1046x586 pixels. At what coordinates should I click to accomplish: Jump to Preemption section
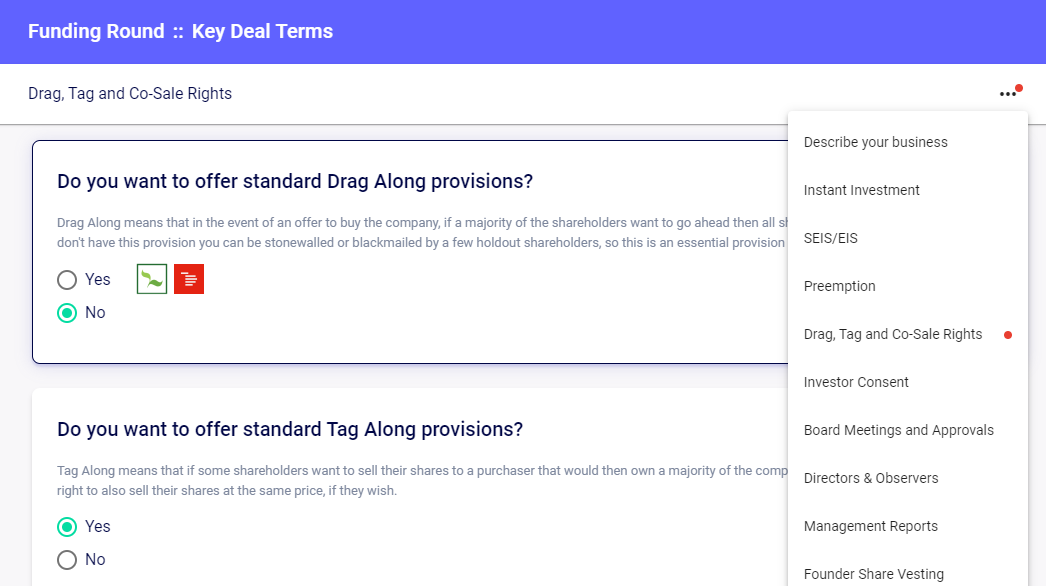pos(839,286)
